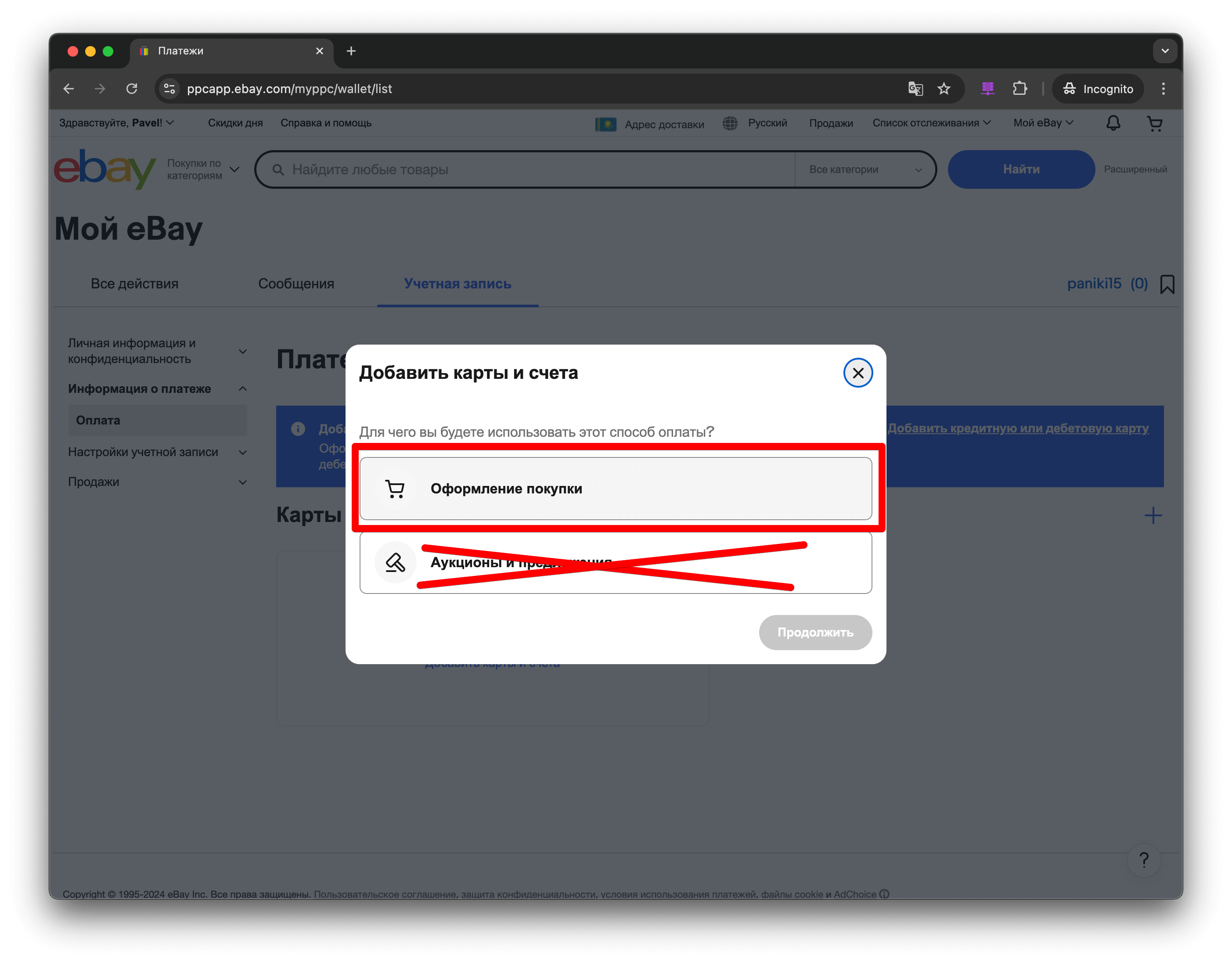Switch to Сообщения tab

pos(296,284)
